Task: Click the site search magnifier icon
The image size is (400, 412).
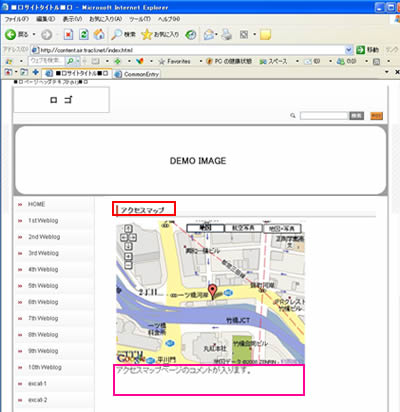Action: [x=293, y=116]
